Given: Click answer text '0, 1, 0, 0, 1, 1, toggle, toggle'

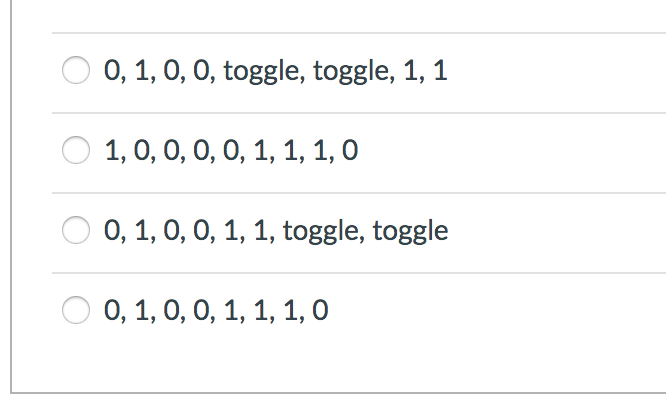Looking at the screenshot, I should tap(275, 232).
